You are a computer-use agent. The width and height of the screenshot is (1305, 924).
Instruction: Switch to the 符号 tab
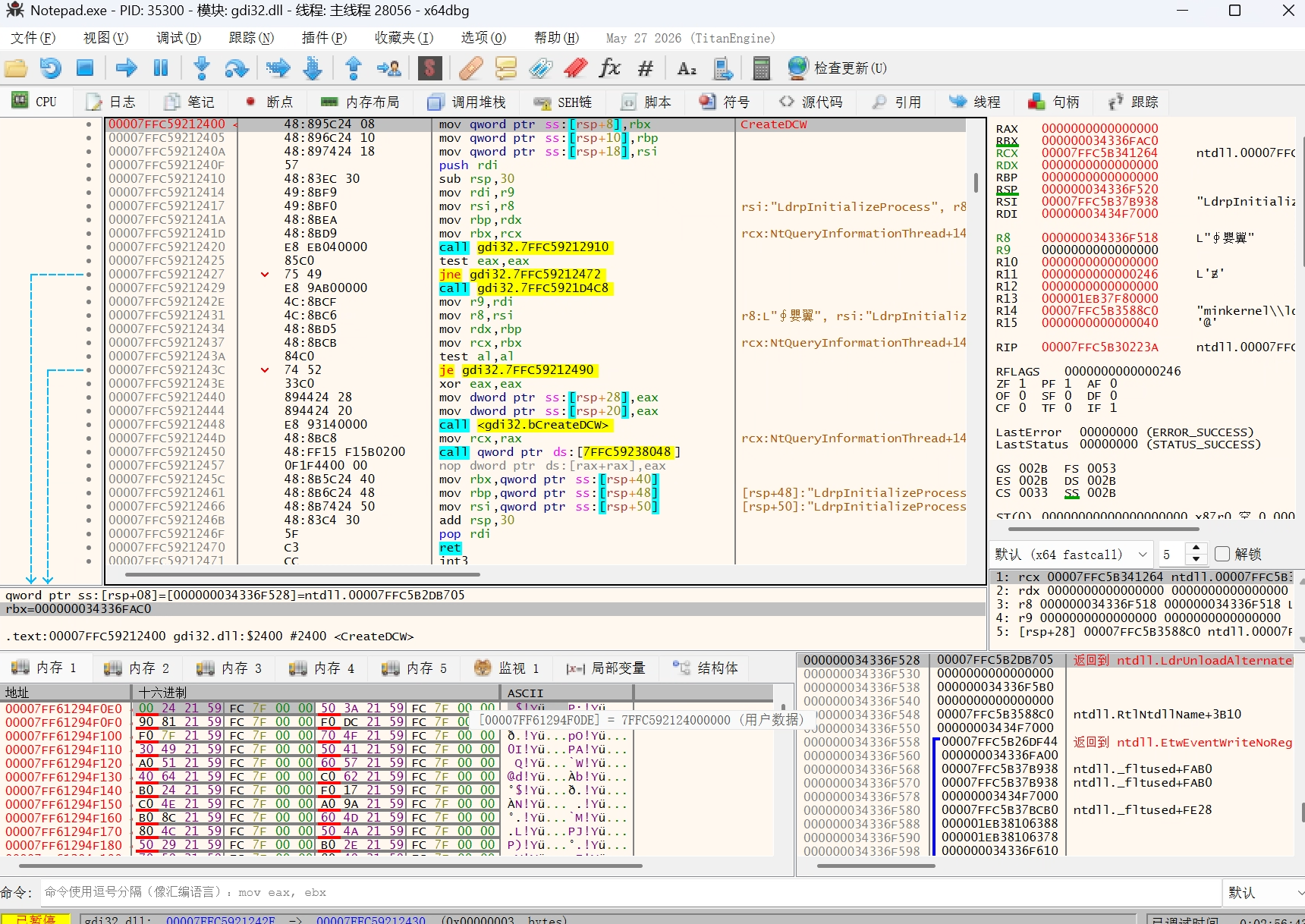725,102
